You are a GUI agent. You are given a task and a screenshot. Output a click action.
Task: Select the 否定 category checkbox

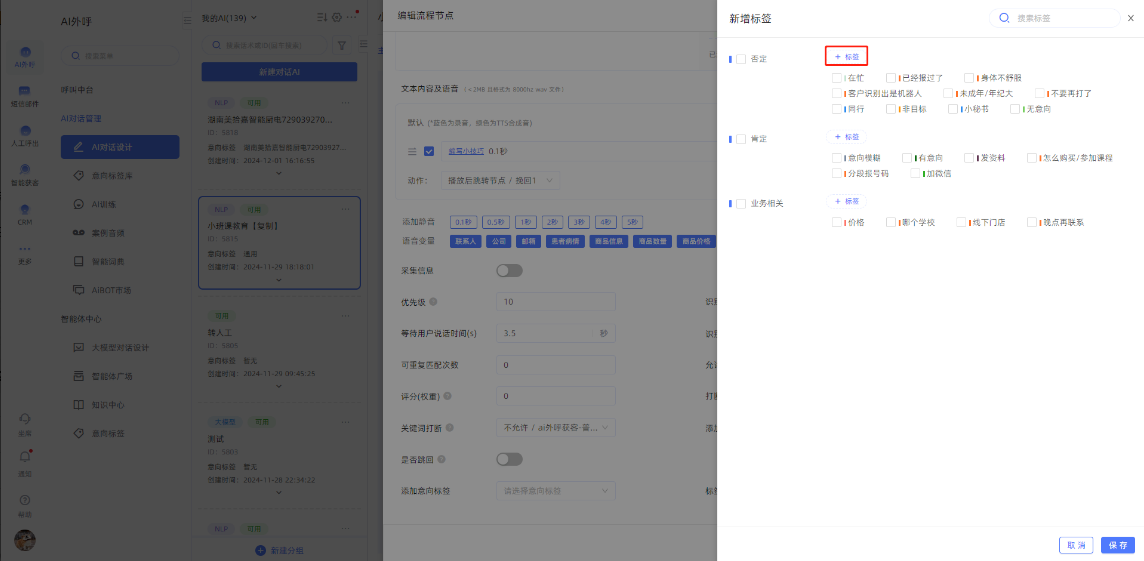741,59
